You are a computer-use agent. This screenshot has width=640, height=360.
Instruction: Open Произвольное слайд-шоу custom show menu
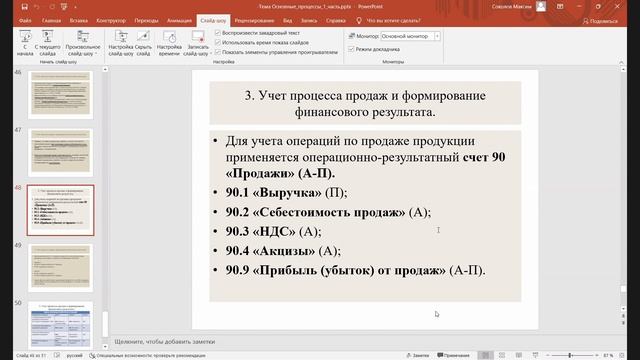(82, 43)
